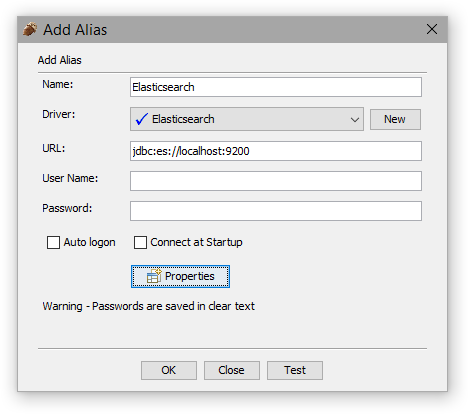Confirm the alias with OK

pyautogui.click(x=169, y=370)
